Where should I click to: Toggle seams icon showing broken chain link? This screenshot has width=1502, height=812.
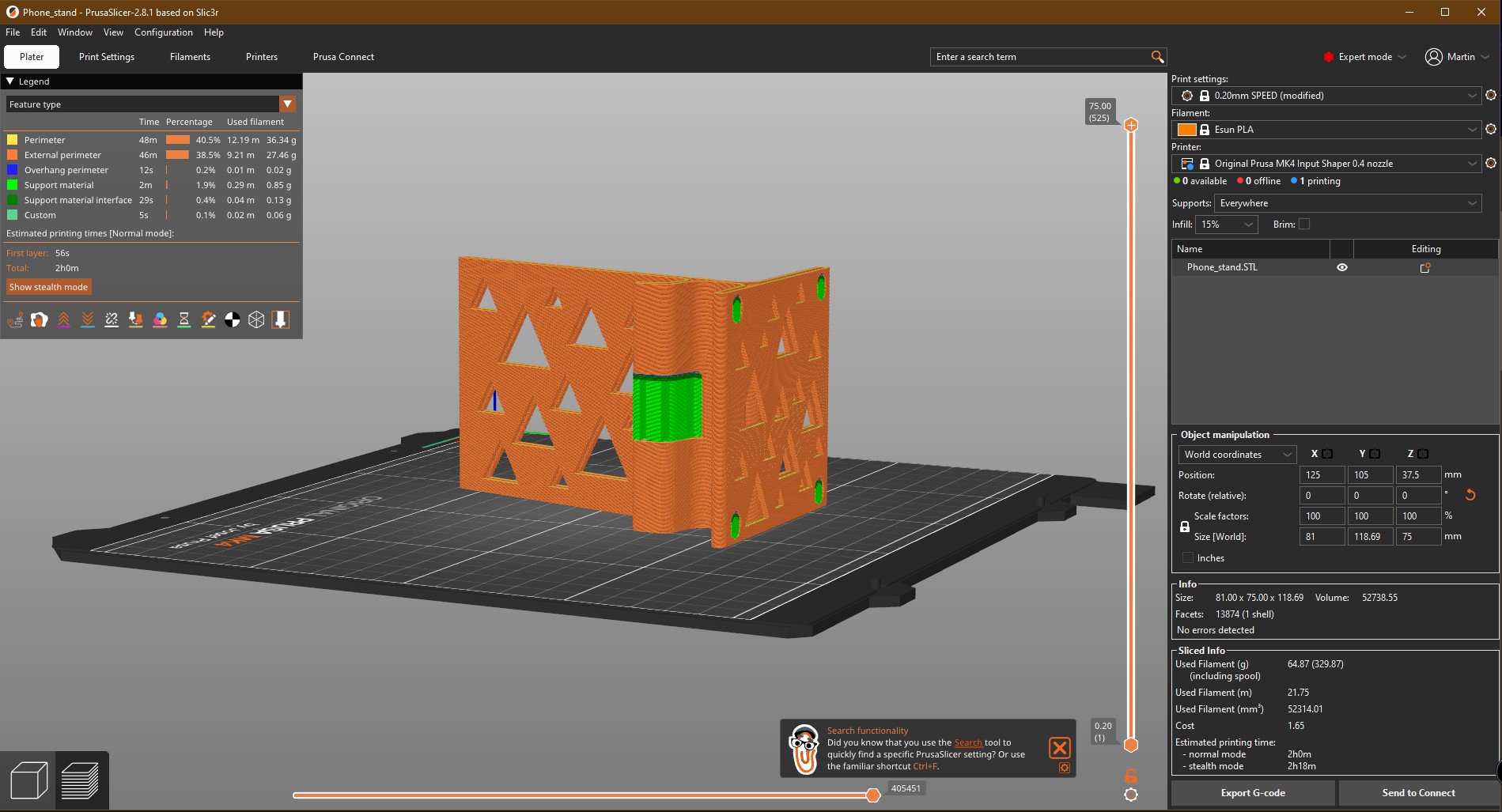point(112,319)
